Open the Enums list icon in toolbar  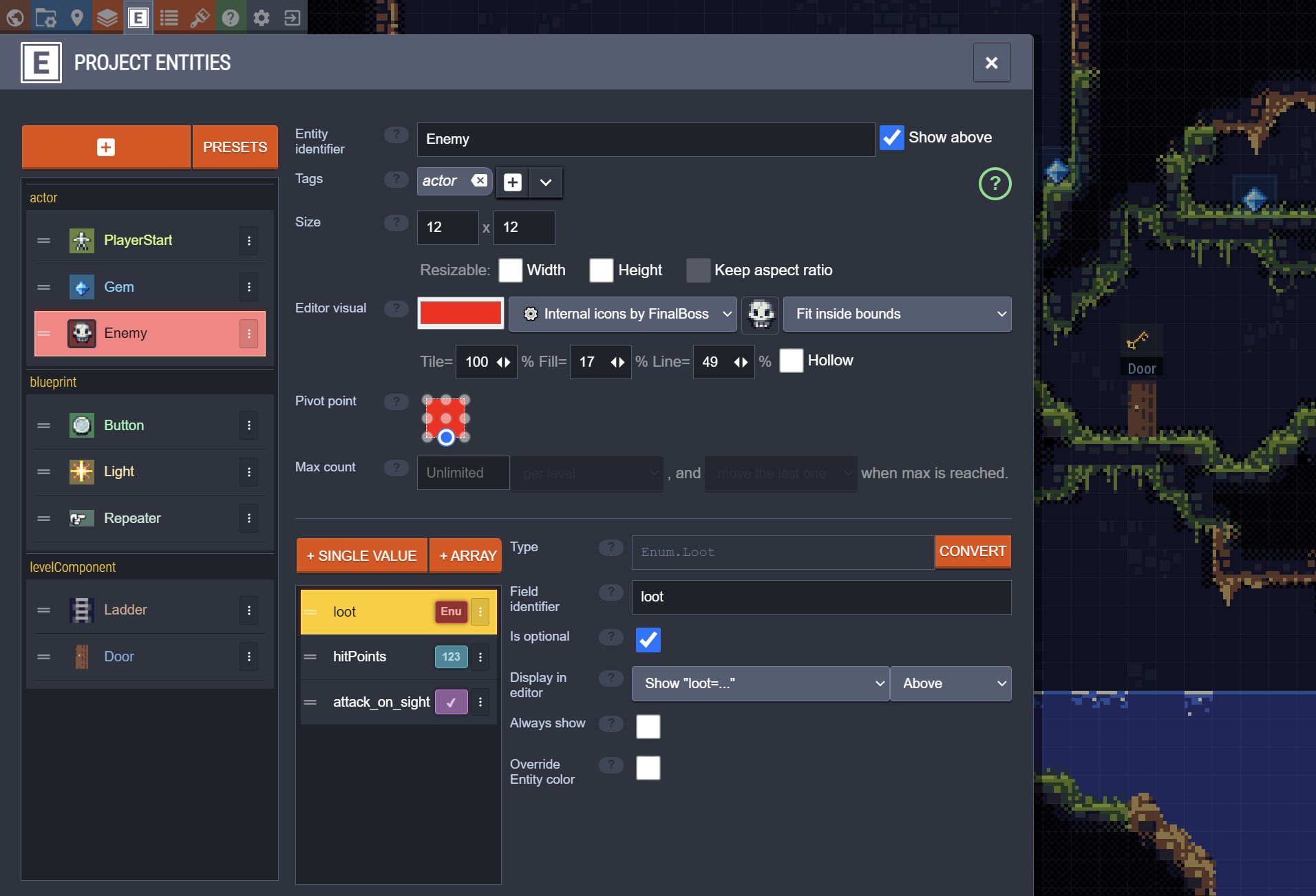tap(169, 17)
